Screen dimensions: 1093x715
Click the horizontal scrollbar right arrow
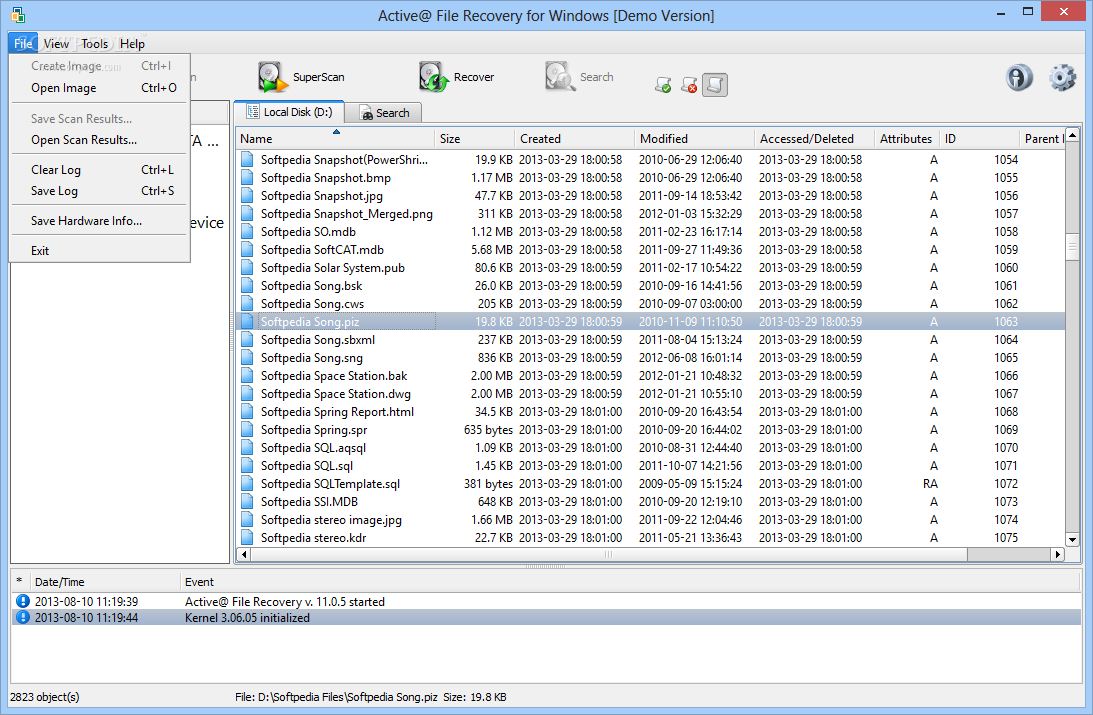pyautogui.click(x=1057, y=555)
